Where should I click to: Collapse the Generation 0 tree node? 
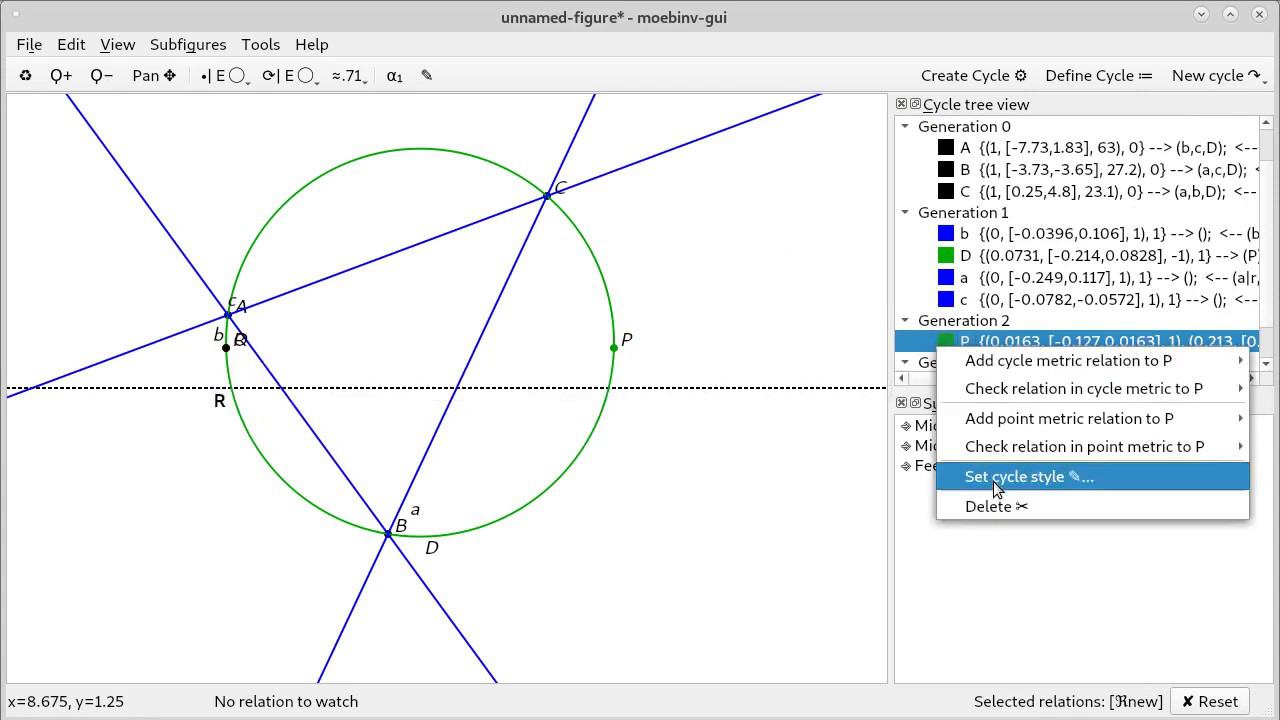click(x=905, y=127)
